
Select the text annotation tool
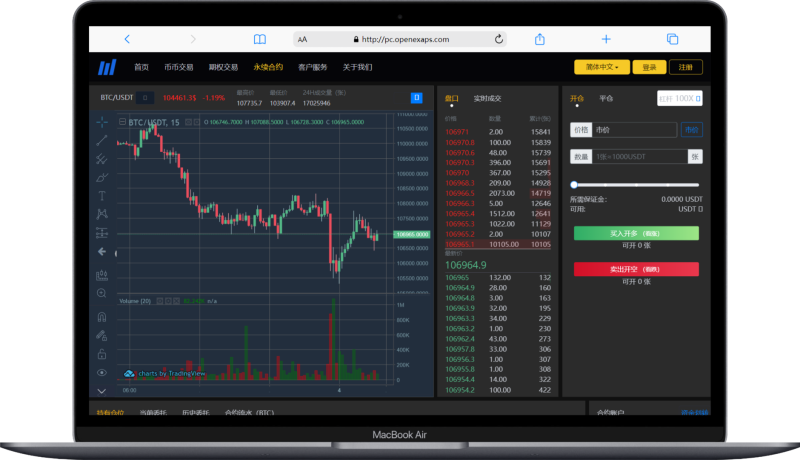click(x=102, y=195)
